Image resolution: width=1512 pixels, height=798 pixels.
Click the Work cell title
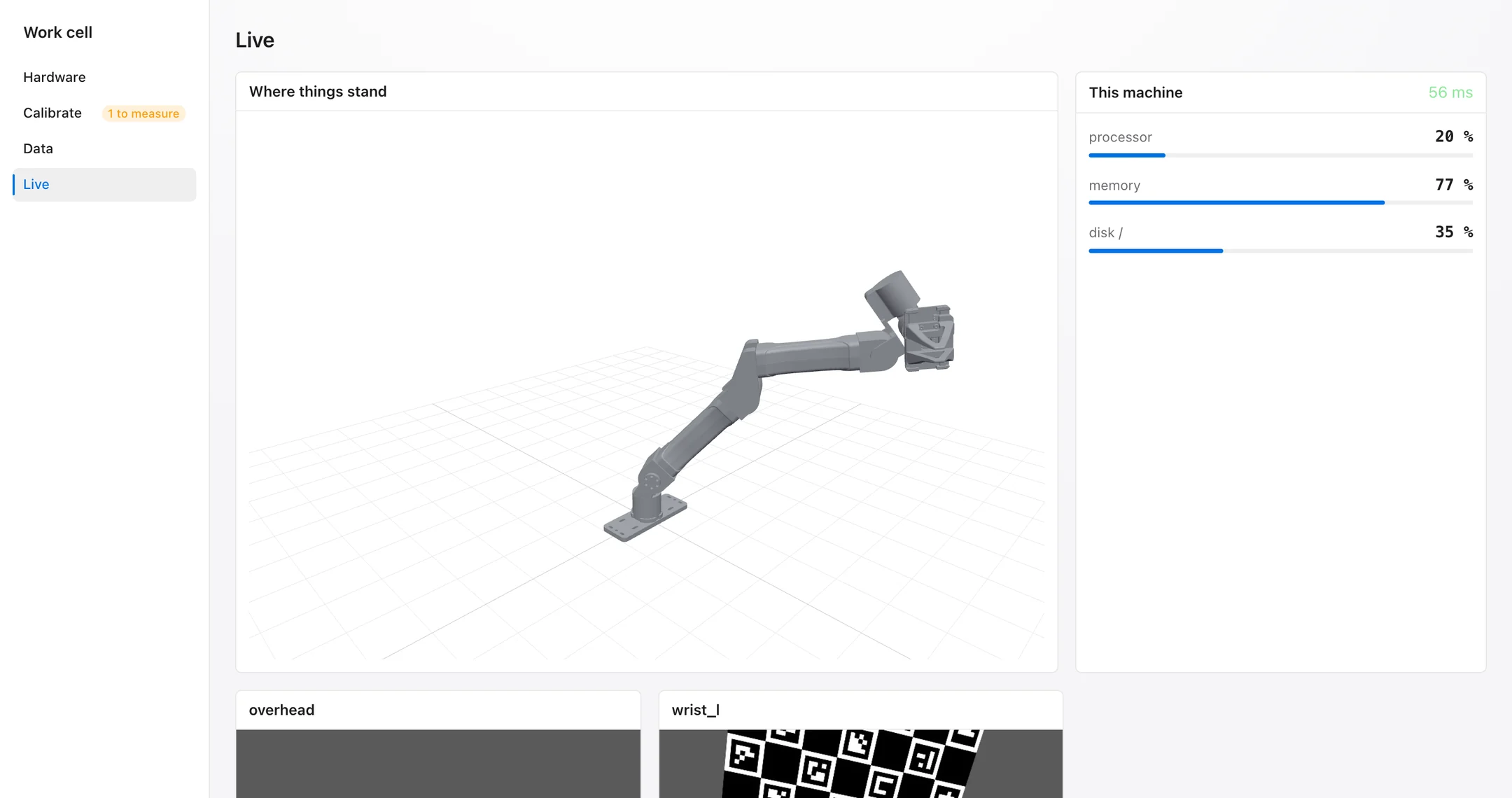(x=57, y=32)
